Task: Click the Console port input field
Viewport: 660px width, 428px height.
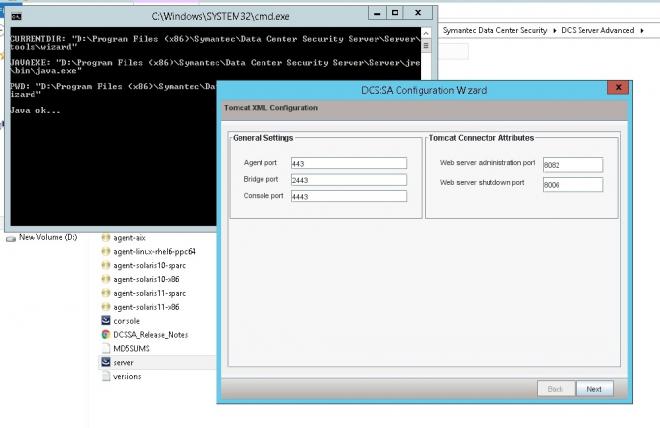Action: click(349, 196)
